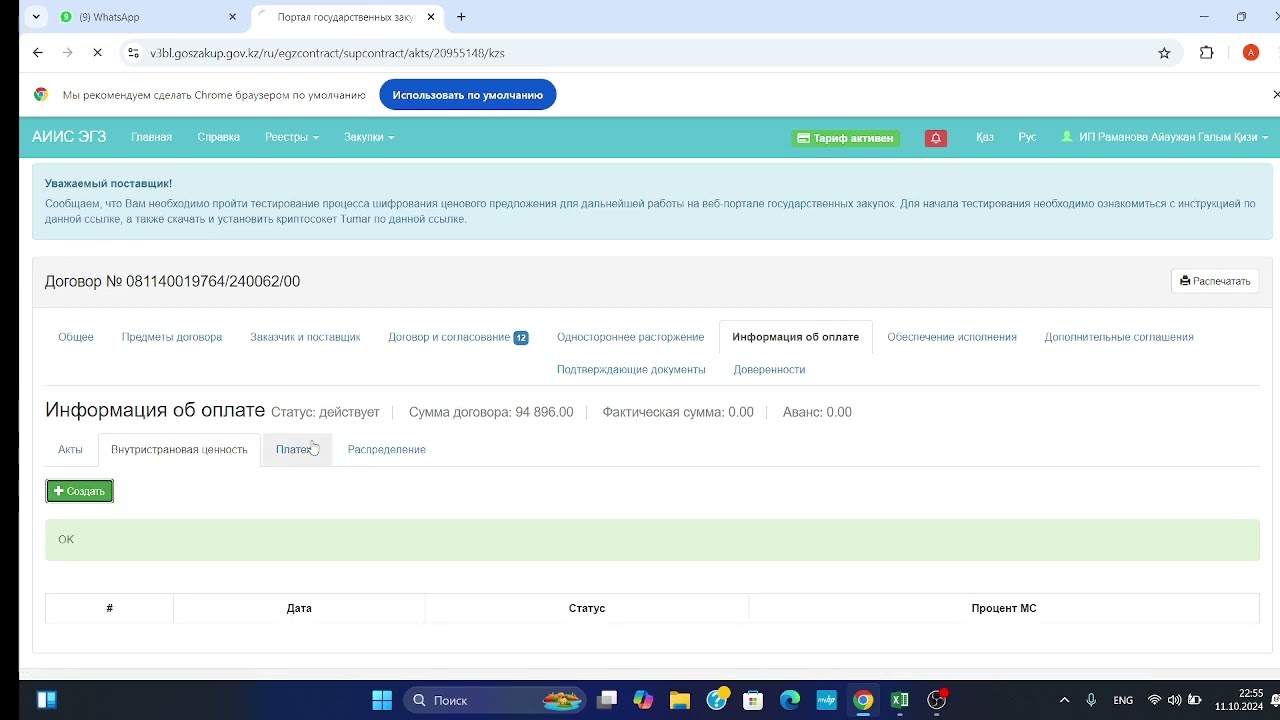
Task: Click the Распечатать button
Action: tap(1215, 281)
